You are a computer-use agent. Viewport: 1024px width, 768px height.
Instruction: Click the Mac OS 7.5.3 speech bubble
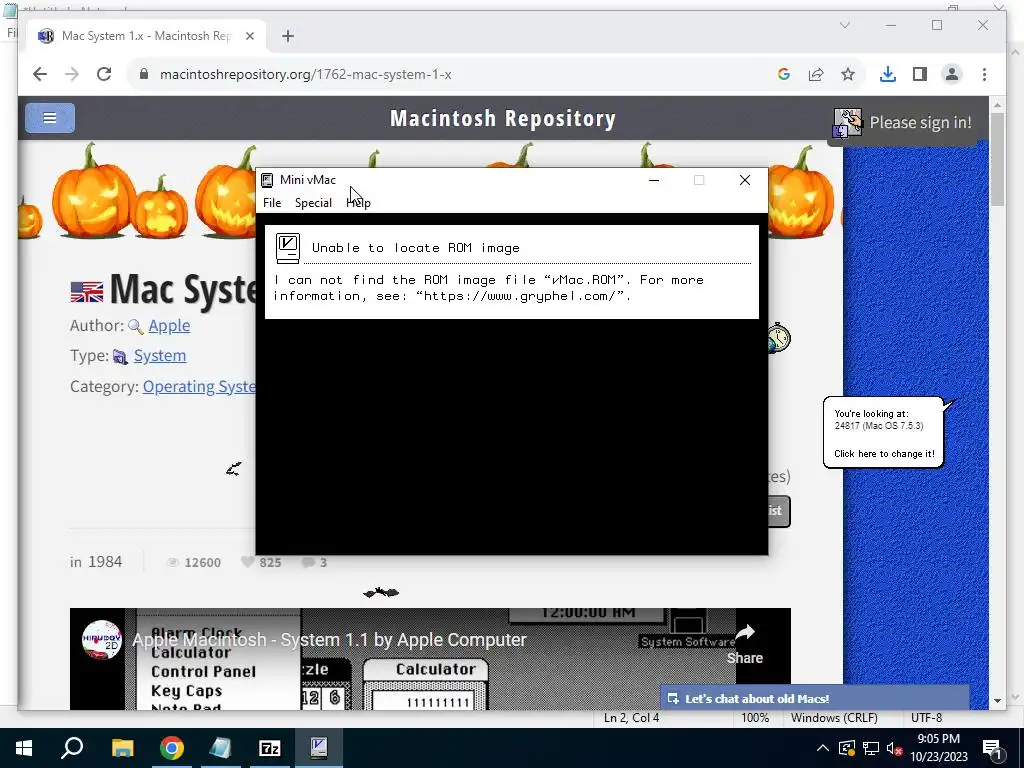(x=884, y=432)
